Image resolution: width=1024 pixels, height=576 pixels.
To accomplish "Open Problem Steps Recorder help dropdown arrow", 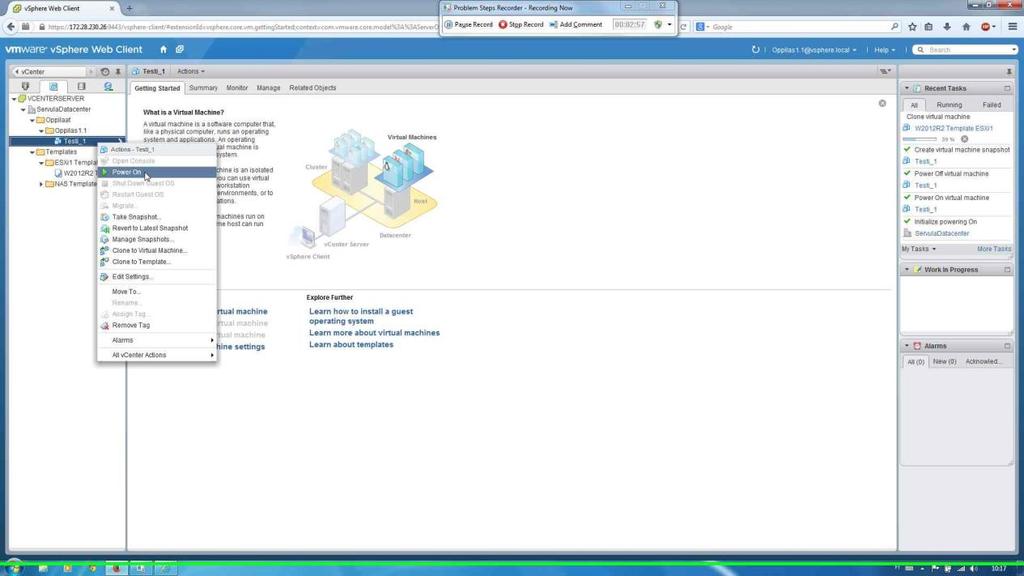I will (x=669, y=25).
